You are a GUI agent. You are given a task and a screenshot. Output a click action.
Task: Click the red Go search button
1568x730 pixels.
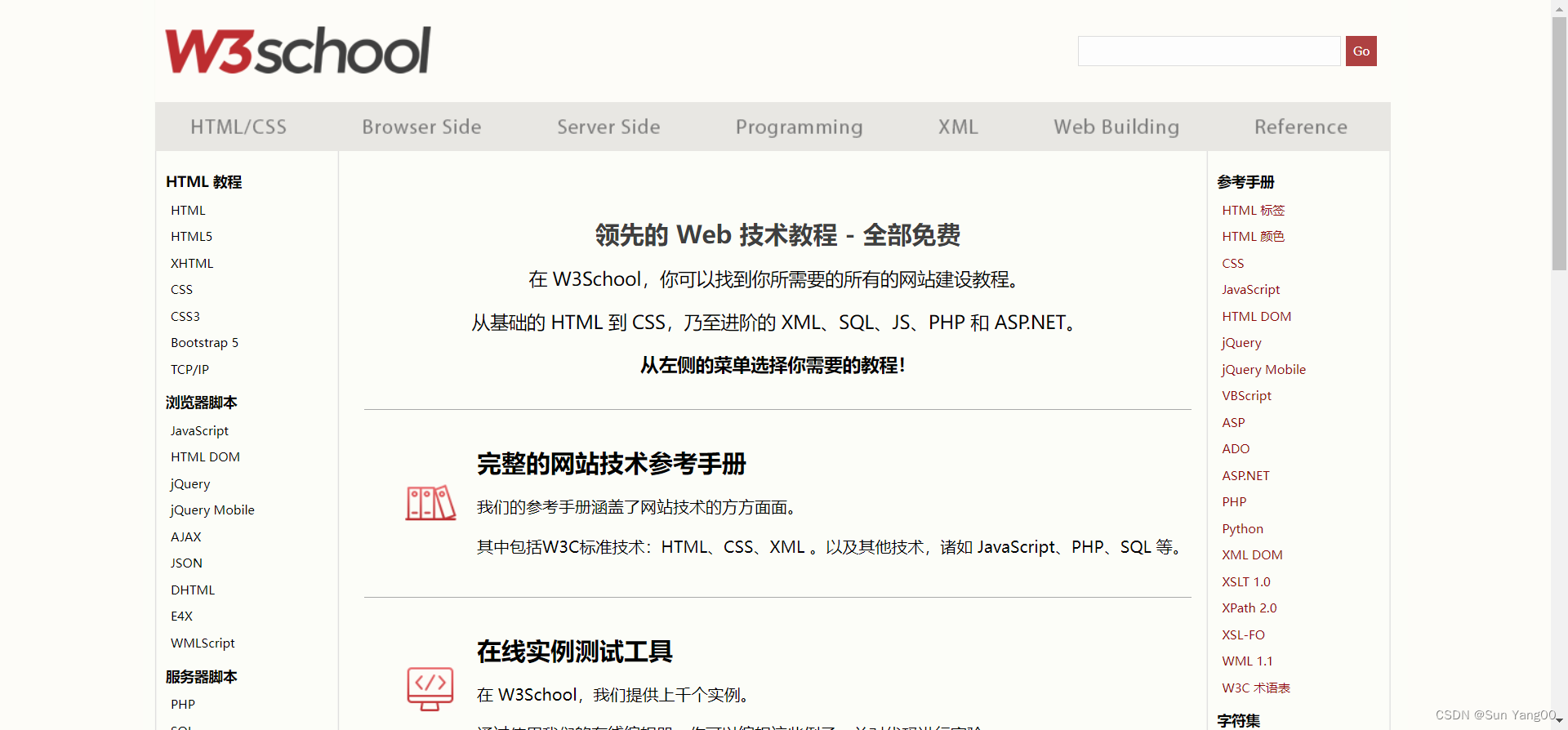(x=1361, y=51)
